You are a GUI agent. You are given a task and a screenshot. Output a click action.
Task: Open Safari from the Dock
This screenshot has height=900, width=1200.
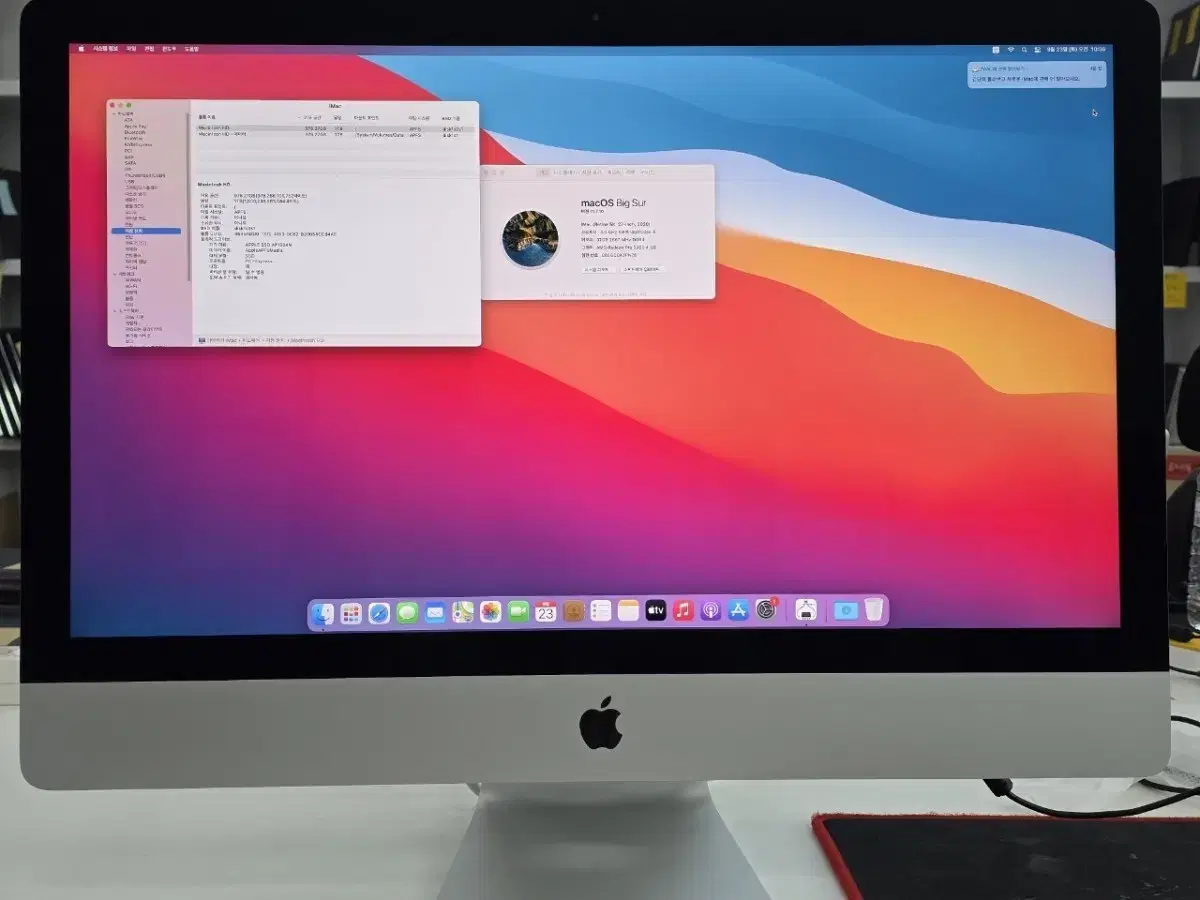point(378,611)
